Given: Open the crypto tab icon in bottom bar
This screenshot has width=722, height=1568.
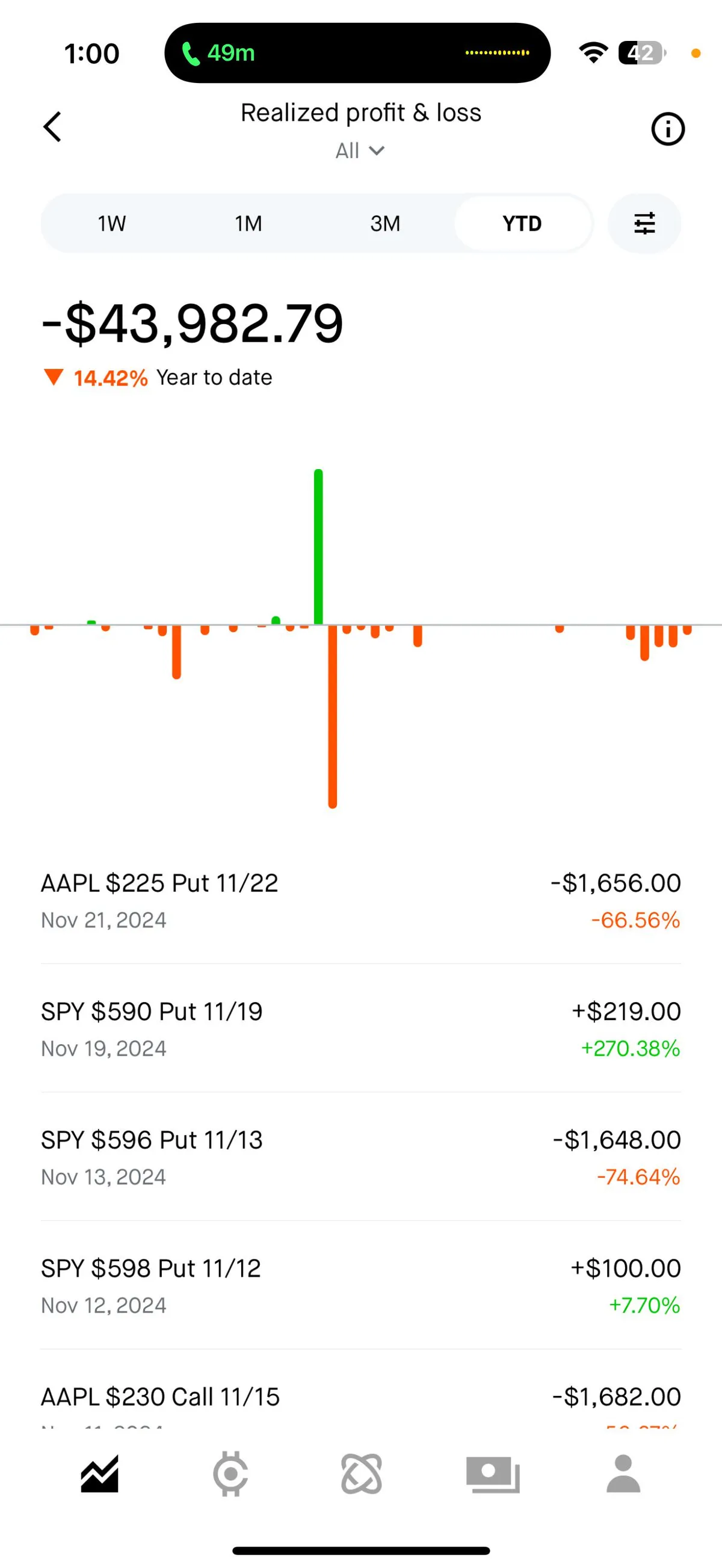Looking at the screenshot, I should coord(230,1474).
